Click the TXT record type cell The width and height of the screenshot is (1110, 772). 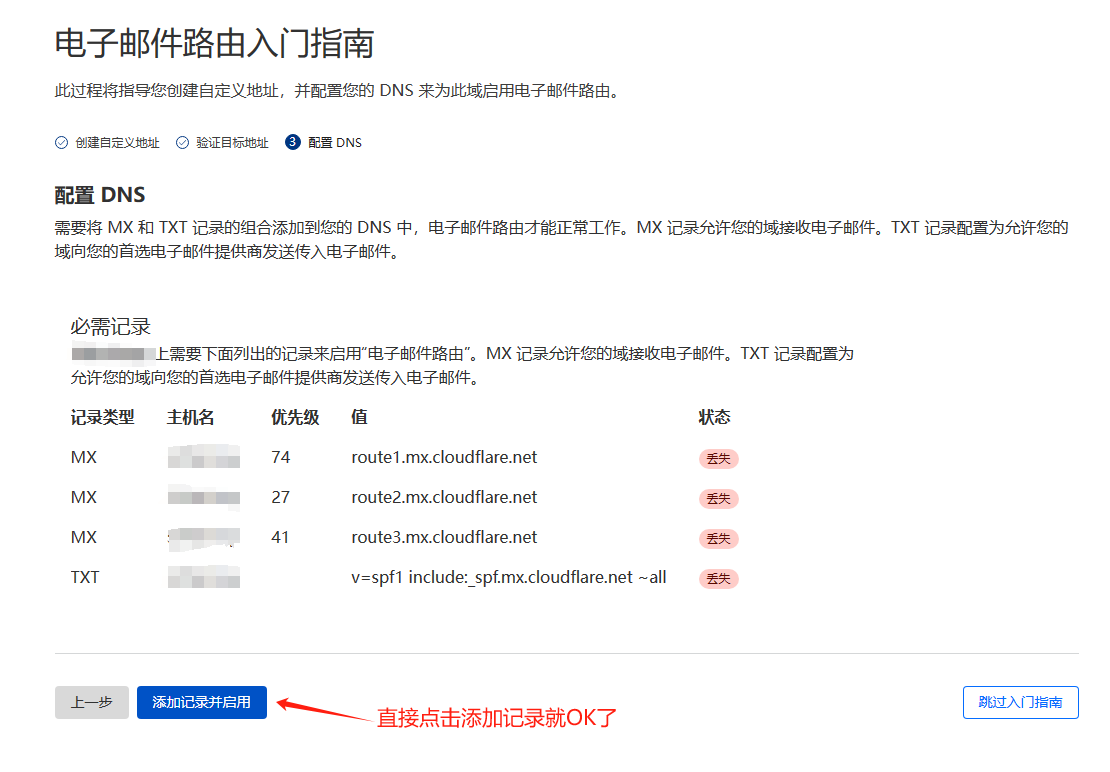(85, 577)
